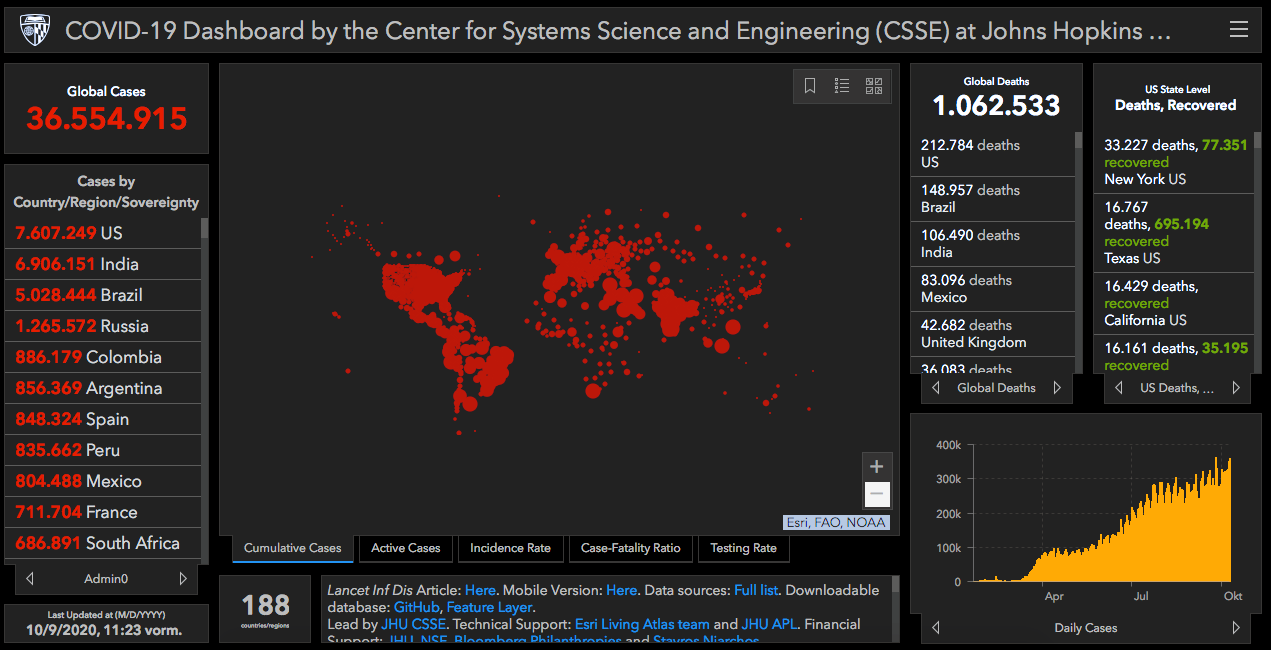Image resolution: width=1271 pixels, height=650 pixels.
Task: Click the right arrow beside Global Deaths
Action: coord(1057,388)
